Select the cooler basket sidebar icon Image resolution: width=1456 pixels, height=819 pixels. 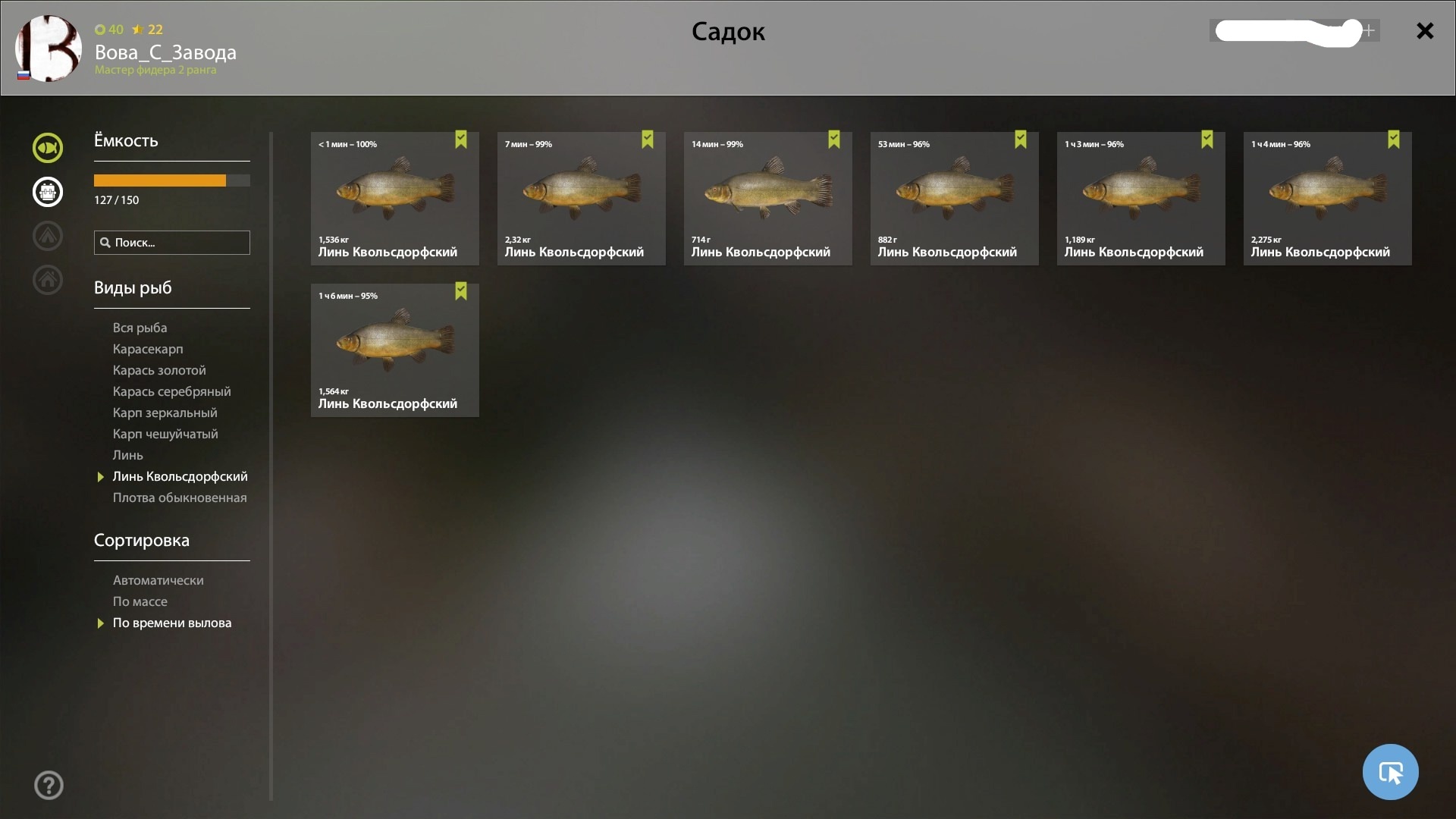point(47,192)
